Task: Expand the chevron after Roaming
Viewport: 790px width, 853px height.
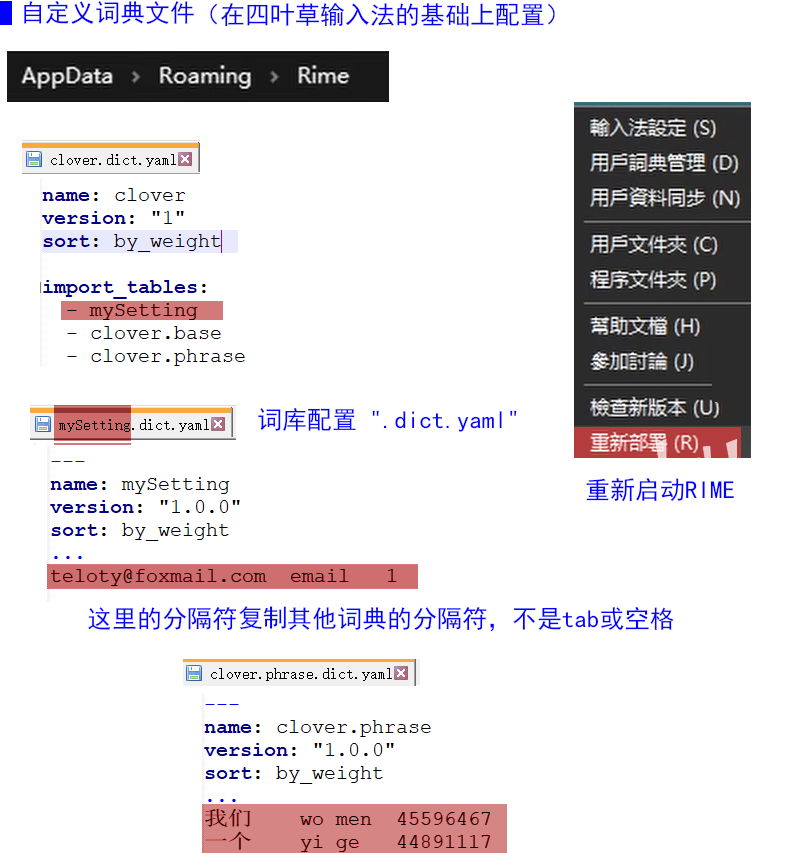Action: click(275, 77)
